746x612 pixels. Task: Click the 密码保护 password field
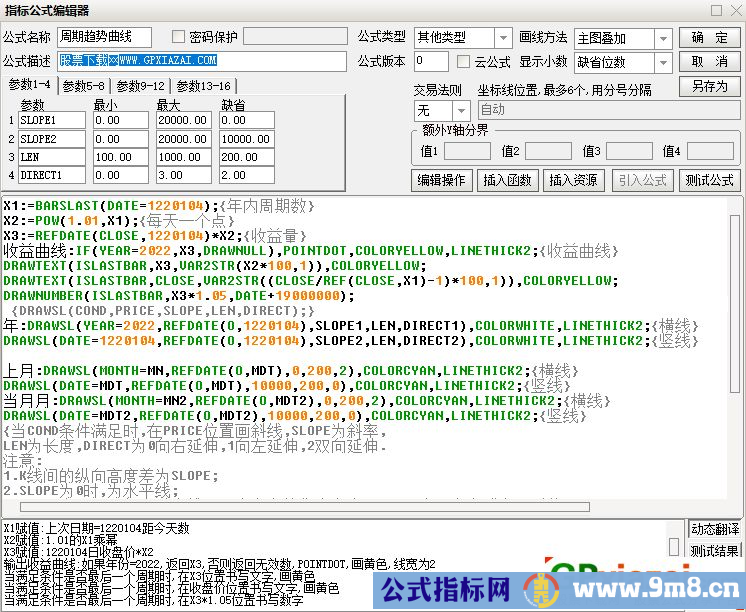tap(295, 37)
